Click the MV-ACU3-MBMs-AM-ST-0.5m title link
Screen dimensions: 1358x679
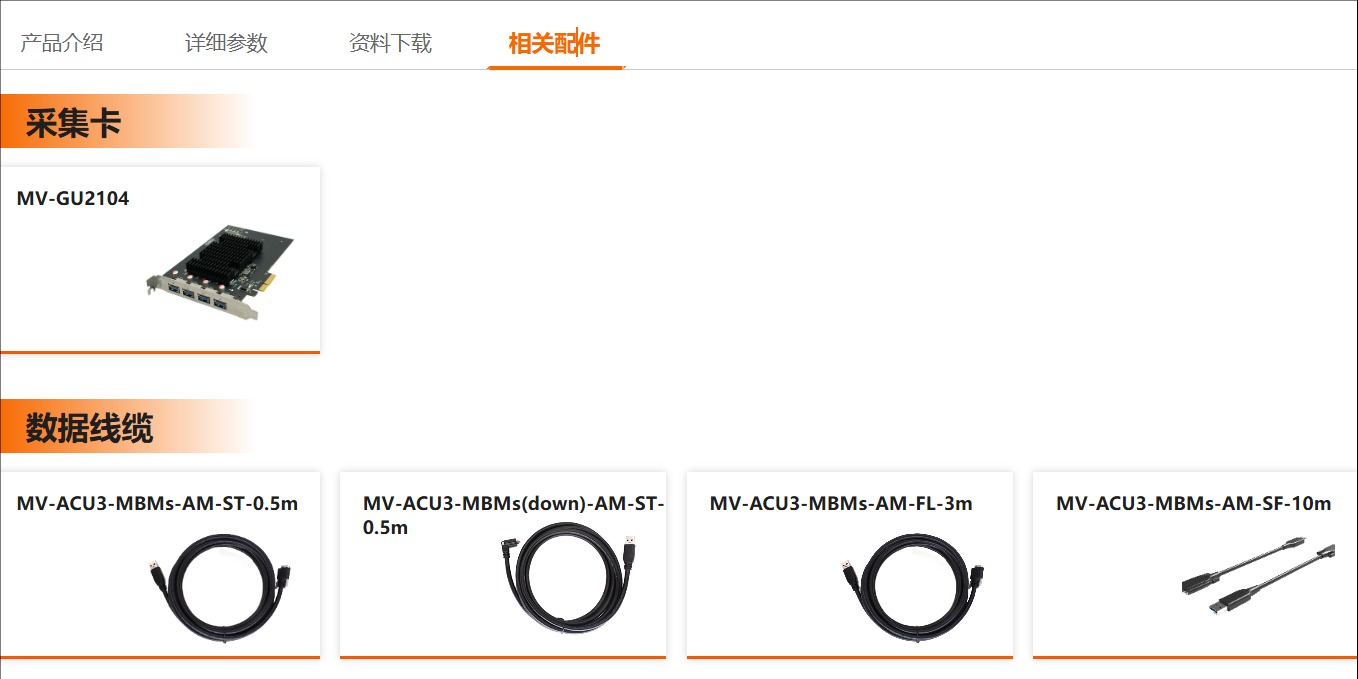point(157,503)
